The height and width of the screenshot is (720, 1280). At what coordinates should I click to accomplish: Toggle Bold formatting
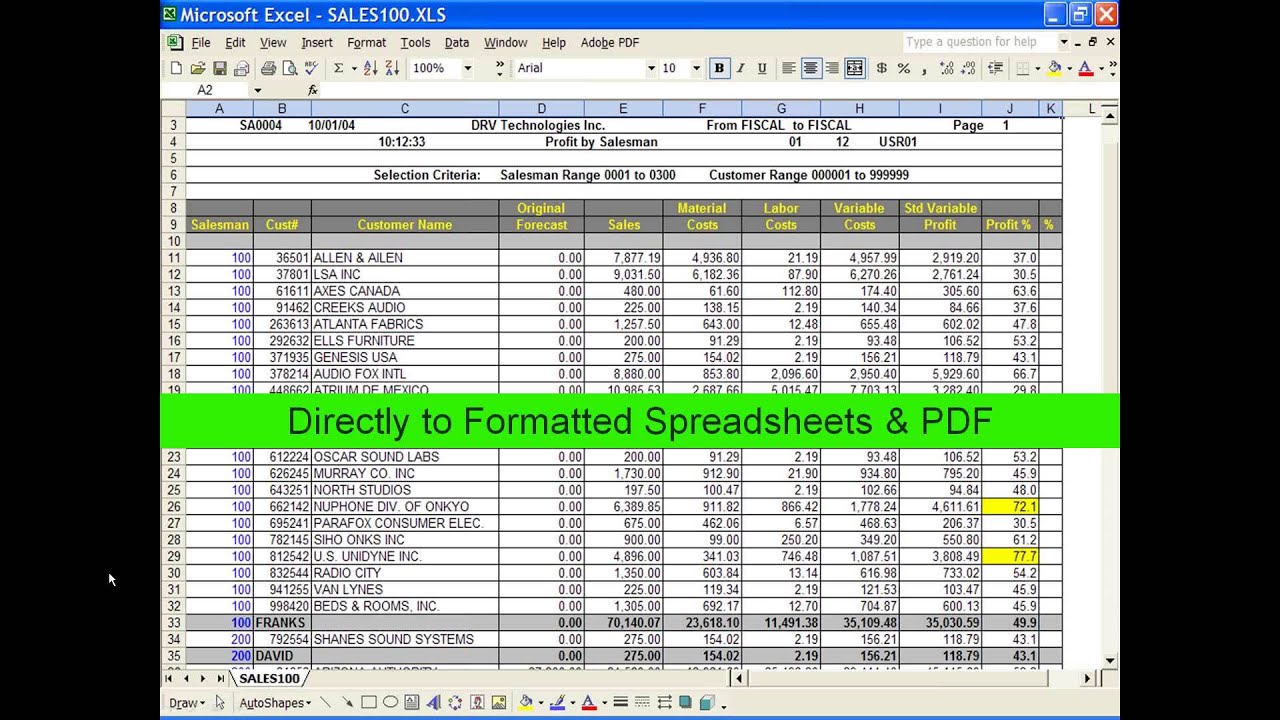(x=719, y=68)
